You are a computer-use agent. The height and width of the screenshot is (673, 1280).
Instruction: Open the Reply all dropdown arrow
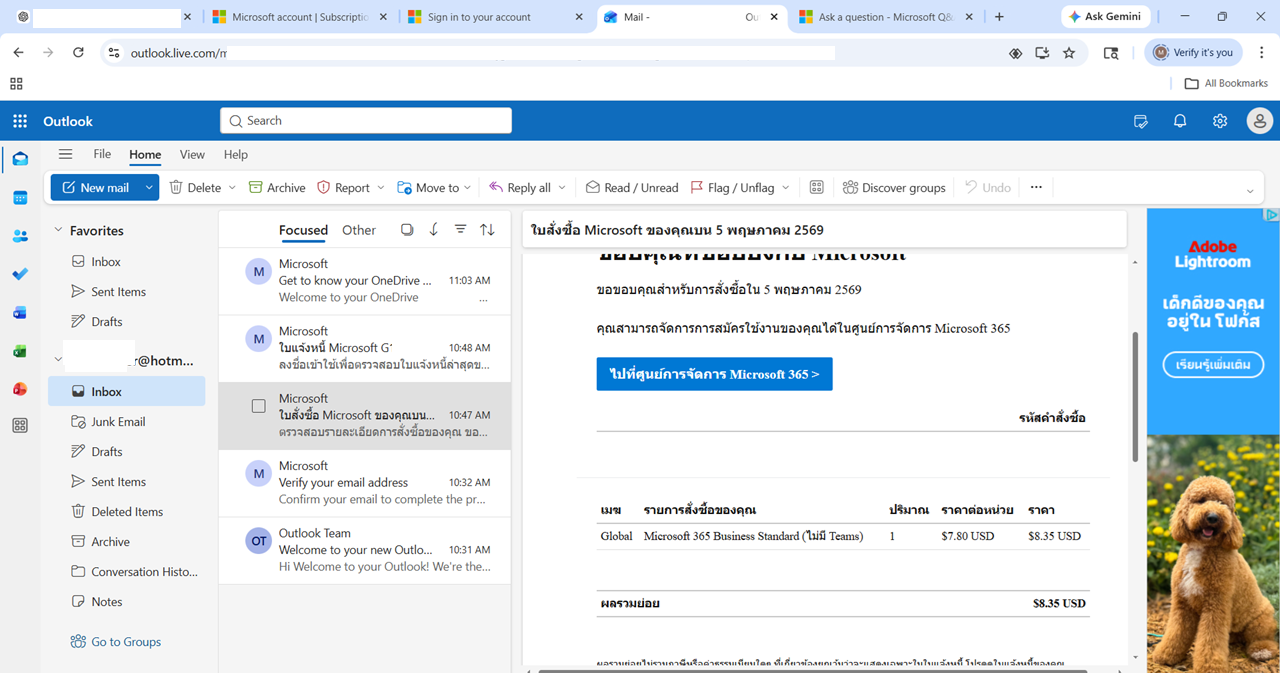coord(562,187)
